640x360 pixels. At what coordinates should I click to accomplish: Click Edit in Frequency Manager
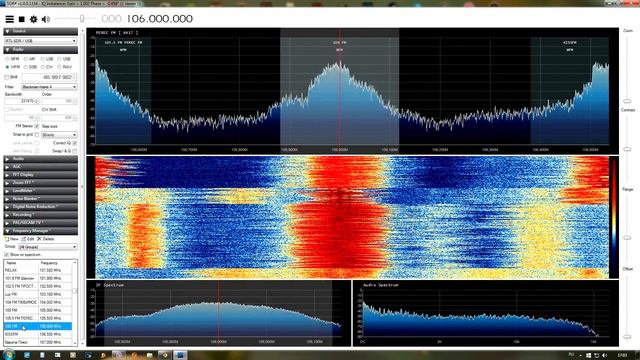(28, 239)
